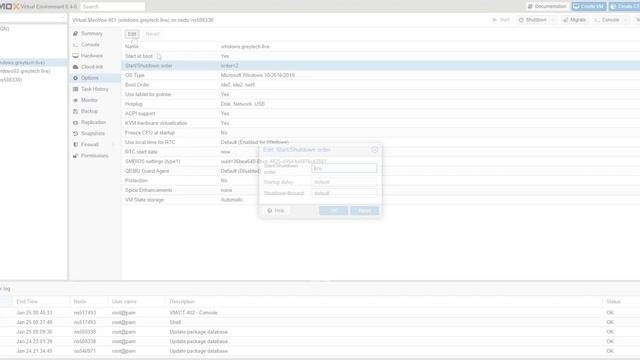This screenshot has width=640, height=360.
Task: Click the Hardware monitor icon
Action: (x=76, y=56)
